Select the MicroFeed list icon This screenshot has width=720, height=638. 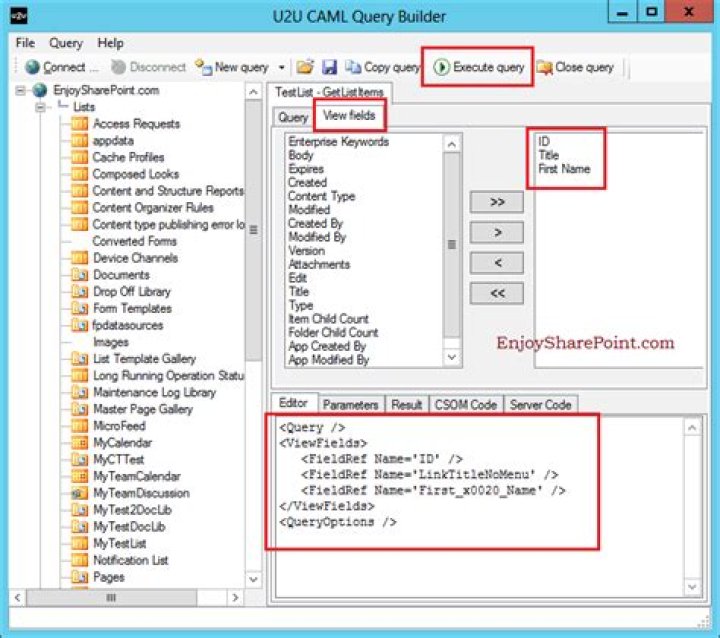79,426
